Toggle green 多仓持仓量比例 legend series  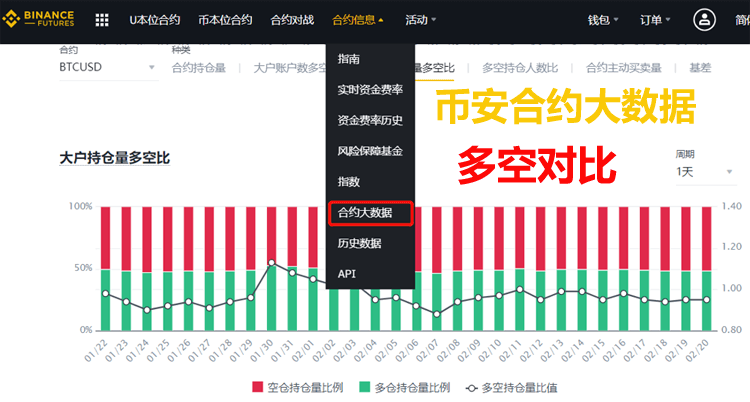405,387
